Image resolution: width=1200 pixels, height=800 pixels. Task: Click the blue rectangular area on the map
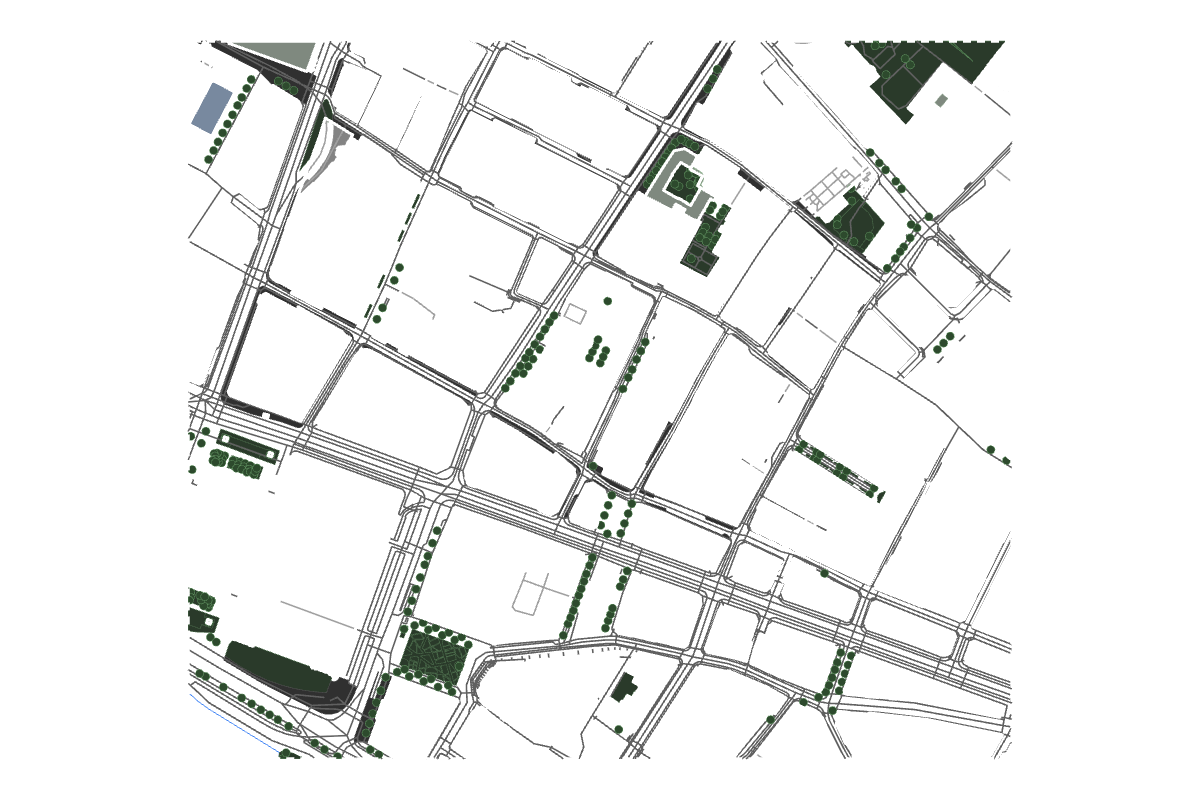tap(212, 108)
